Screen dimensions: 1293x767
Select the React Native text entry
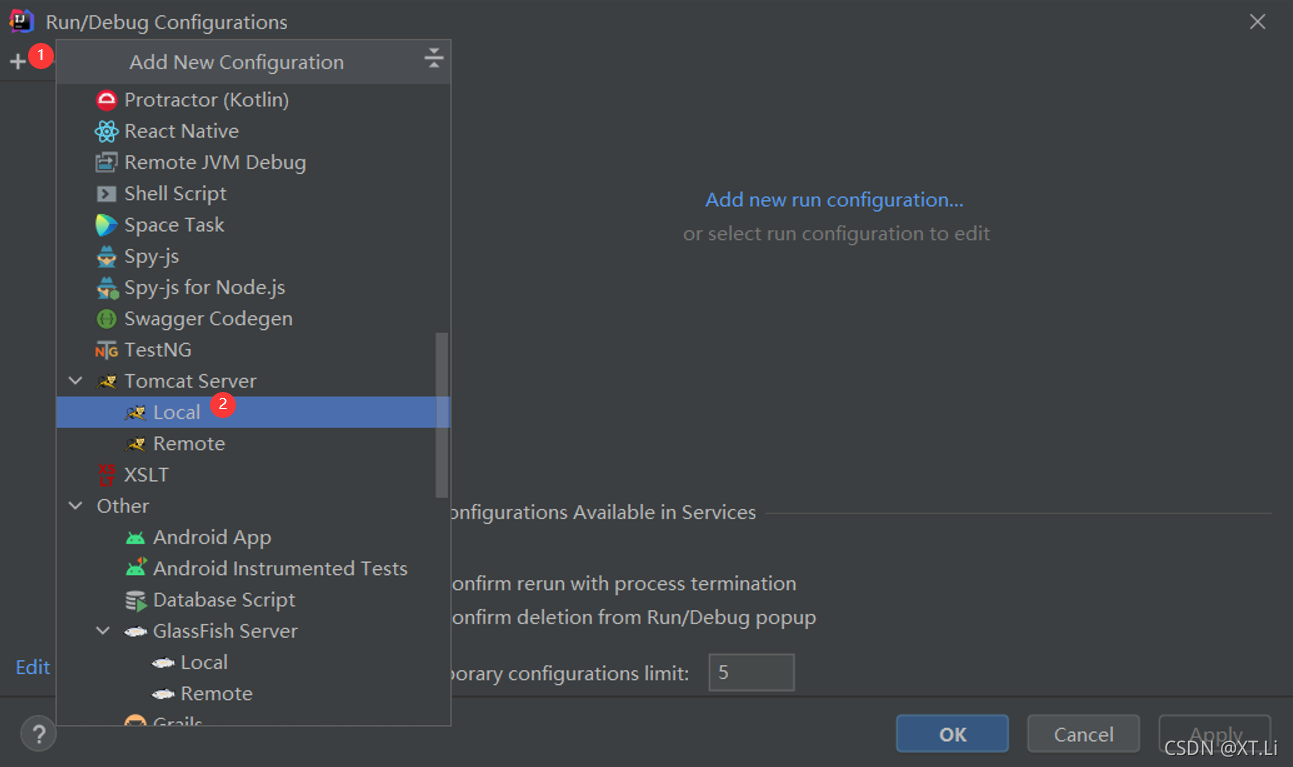pyautogui.click(x=181, y=131)
